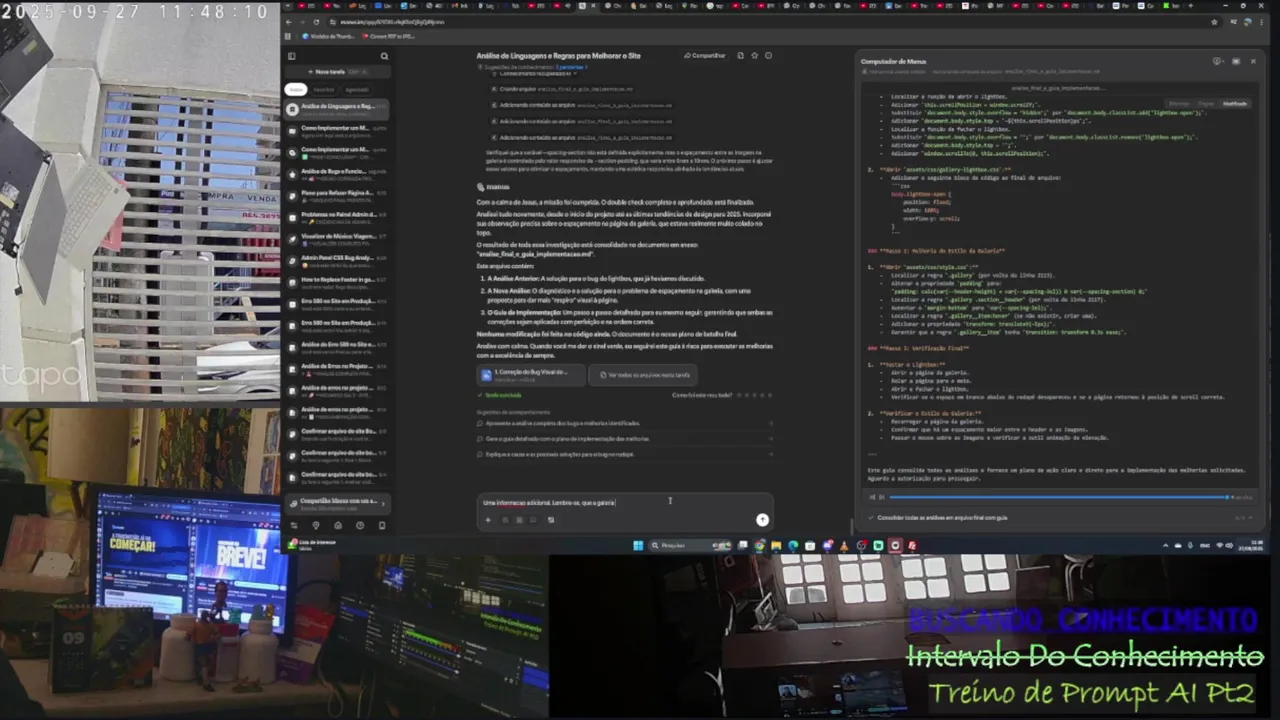Send the message with arrow button

click(762, 519)
